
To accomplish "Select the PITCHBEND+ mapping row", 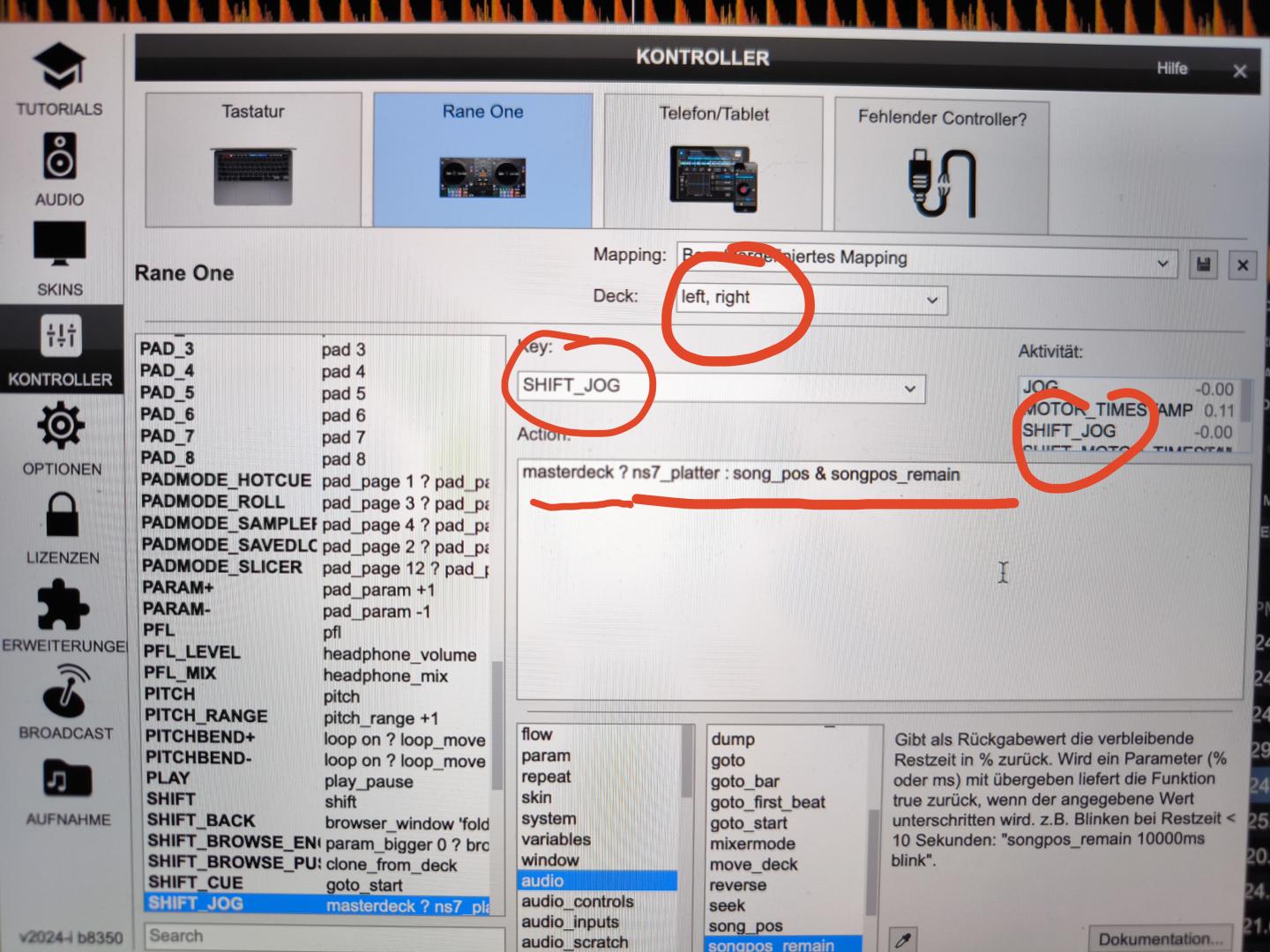I will tap(317, 738).
